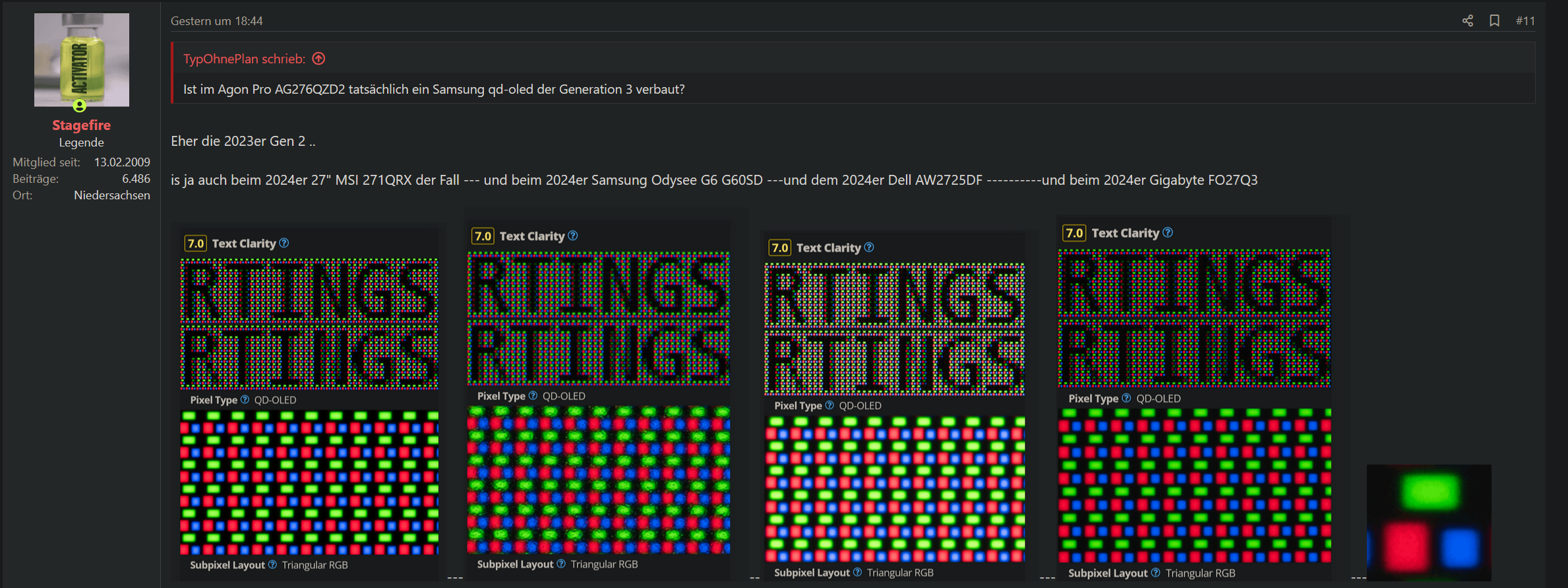This screenshot has width=1568, height=588.
Task: Click the user title Legende
Action: [82, 143]
